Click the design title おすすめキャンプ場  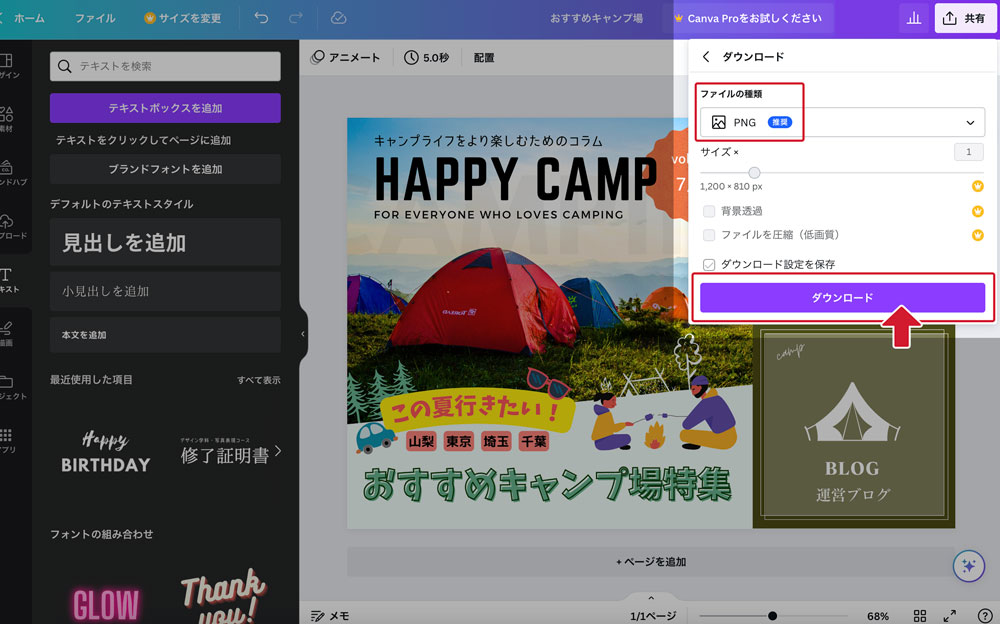[596, 19]
